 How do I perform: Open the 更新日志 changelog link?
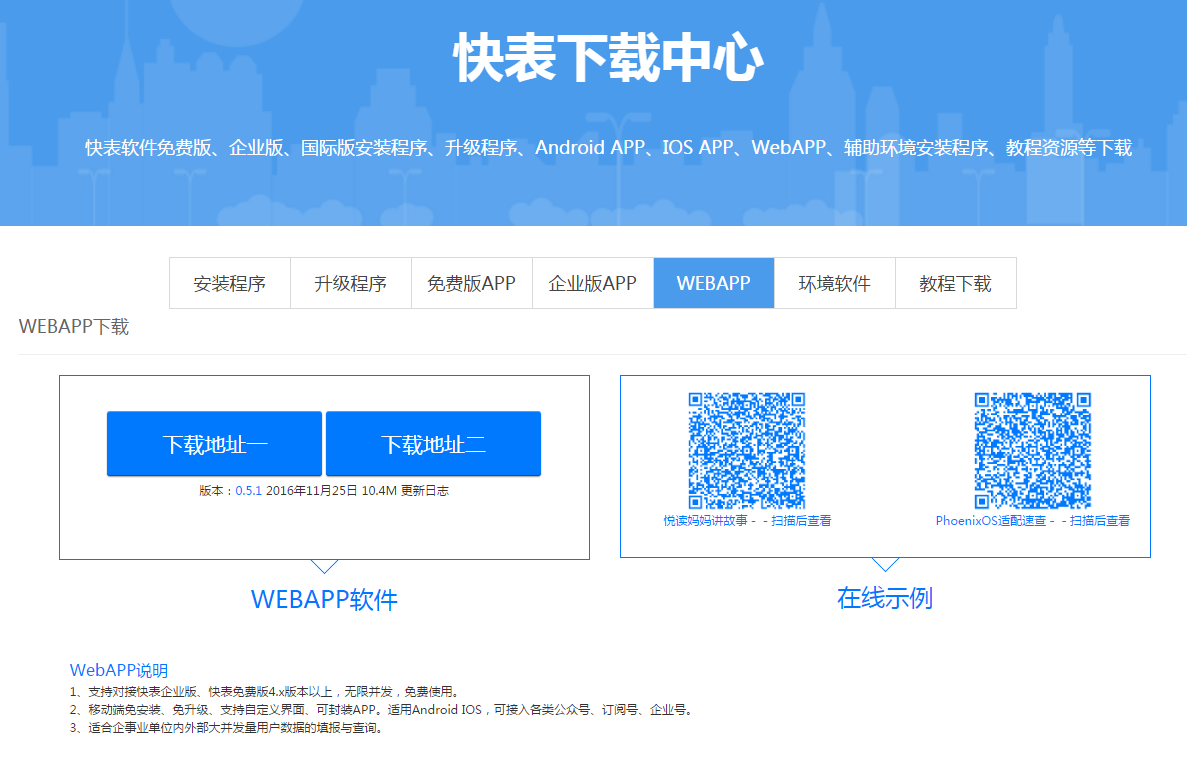coord(425,490)
